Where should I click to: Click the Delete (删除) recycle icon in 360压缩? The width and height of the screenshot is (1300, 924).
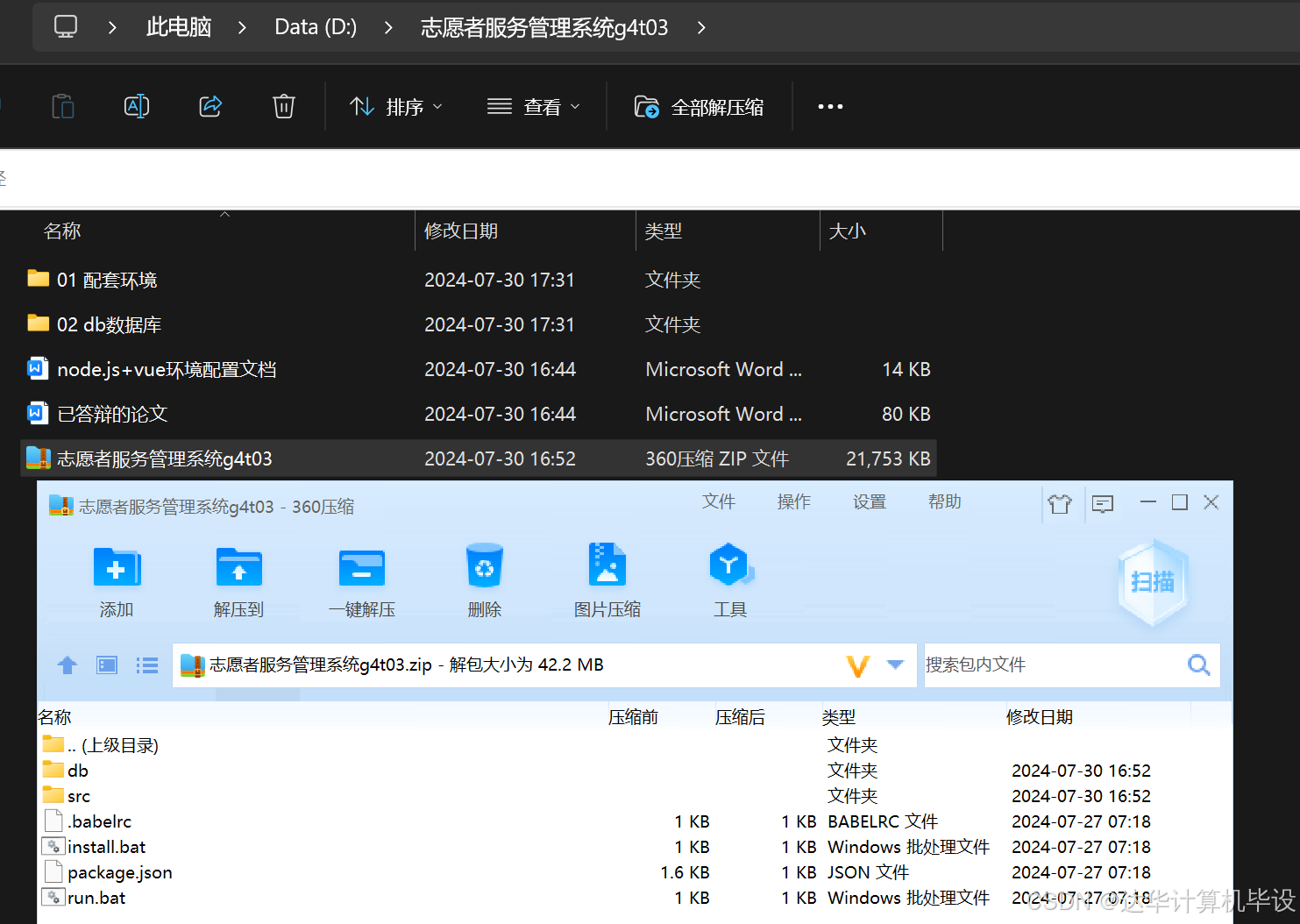tap(484, 567)
